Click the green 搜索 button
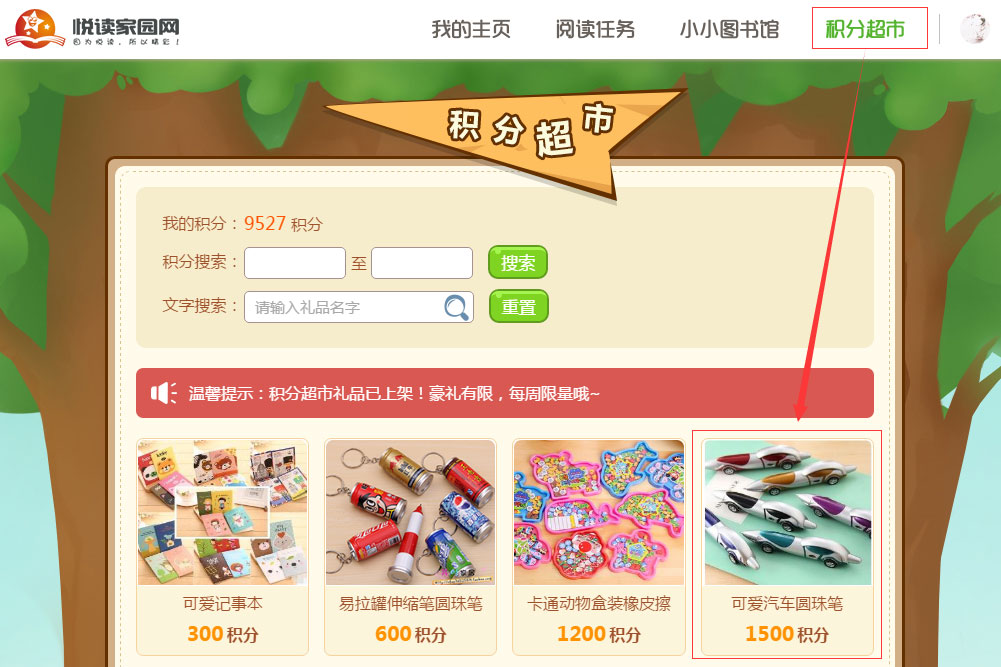The height and width of the screenshot is (667, 1001). 518,262
